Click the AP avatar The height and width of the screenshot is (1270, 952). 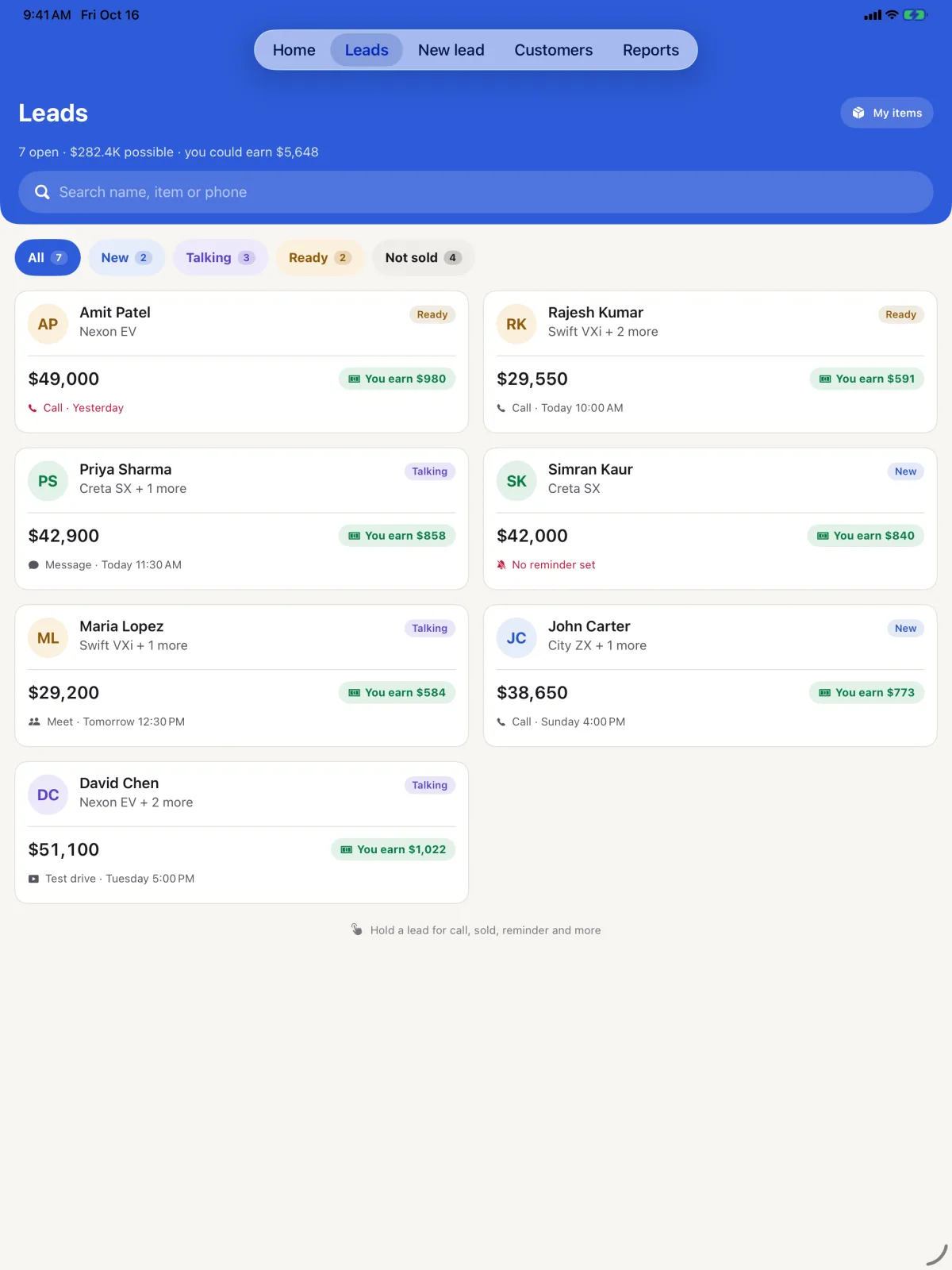pos(48,324)
